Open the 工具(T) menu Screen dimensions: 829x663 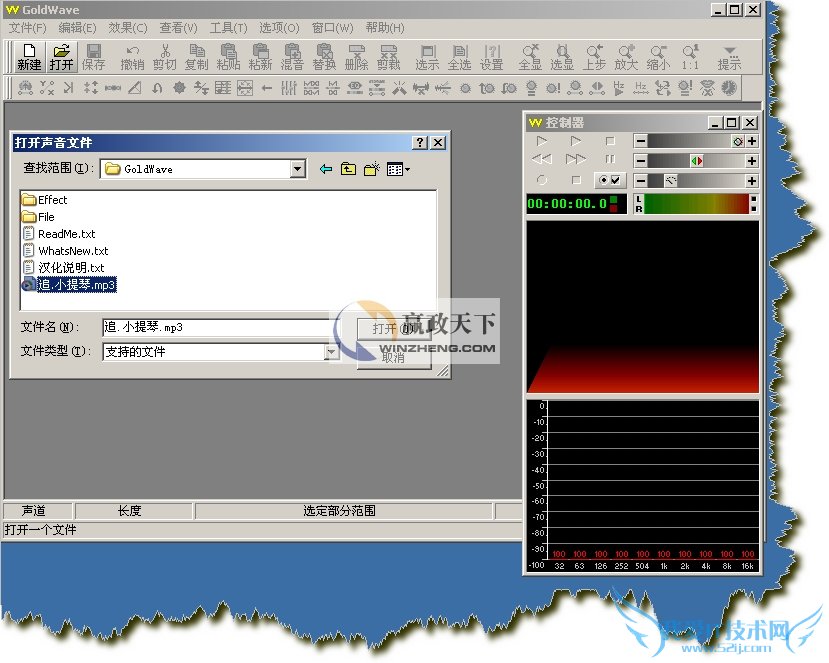point(228,28)
